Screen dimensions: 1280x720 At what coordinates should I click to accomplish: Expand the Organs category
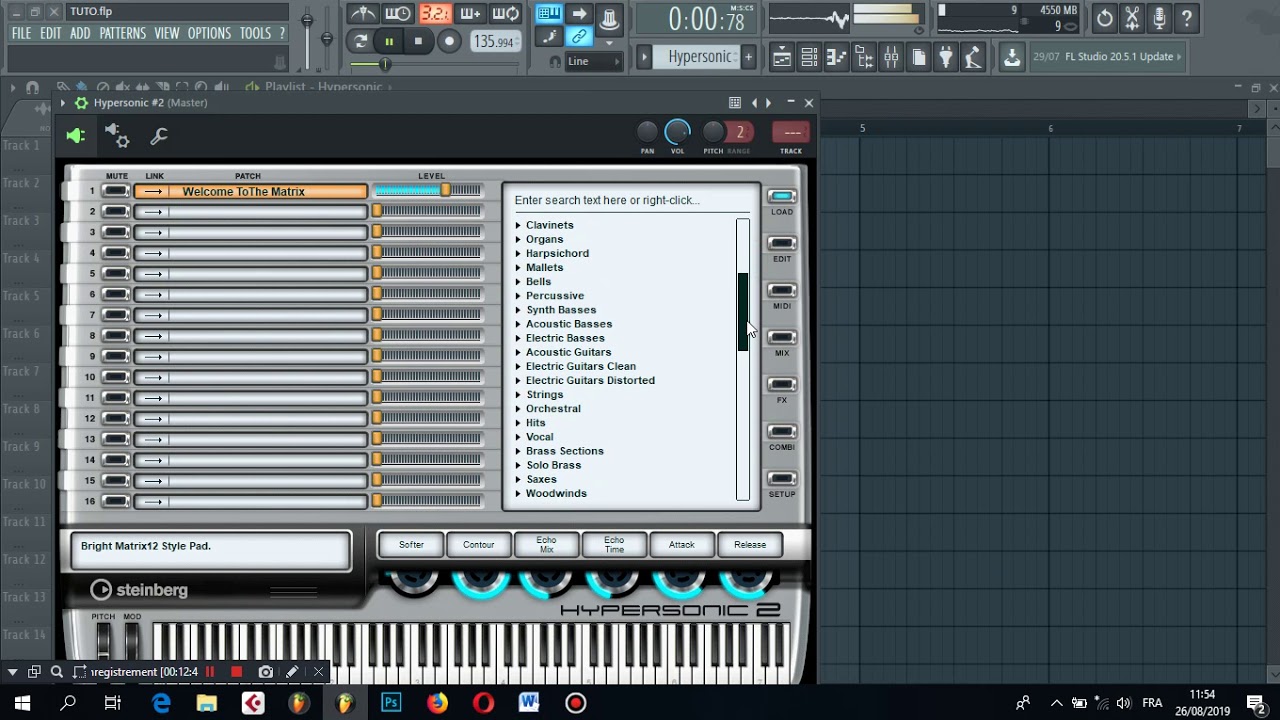[x=518, y=239]
